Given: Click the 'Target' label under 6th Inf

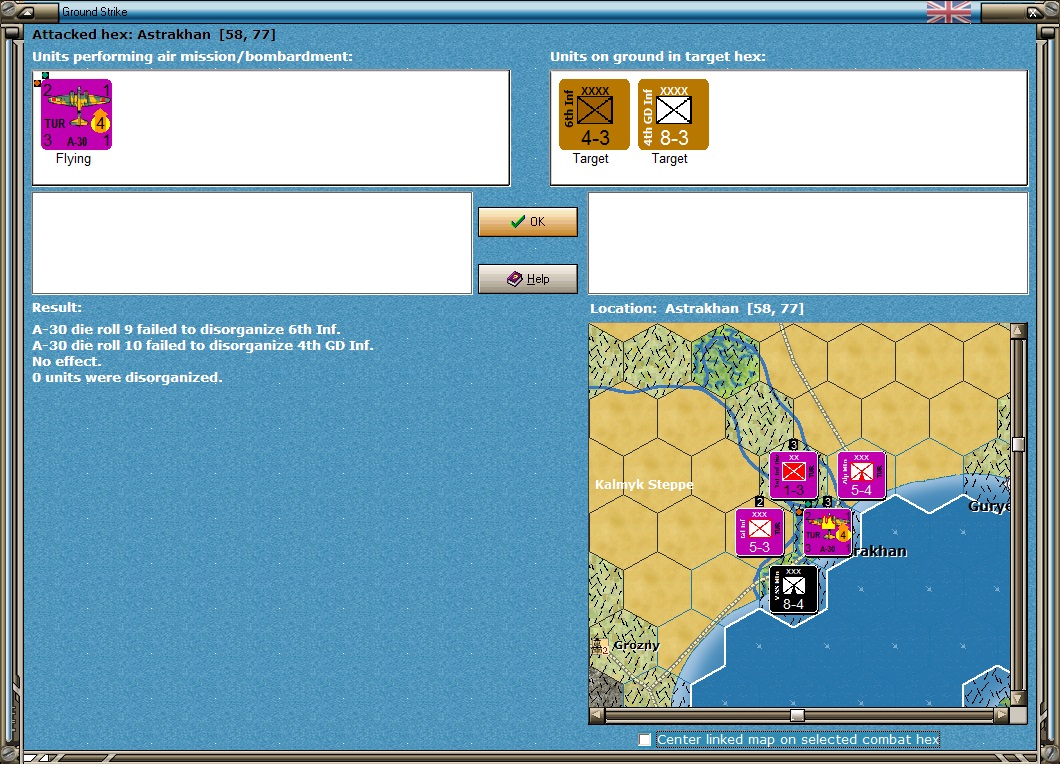Looking at the screenshot, I should [591, 158].
